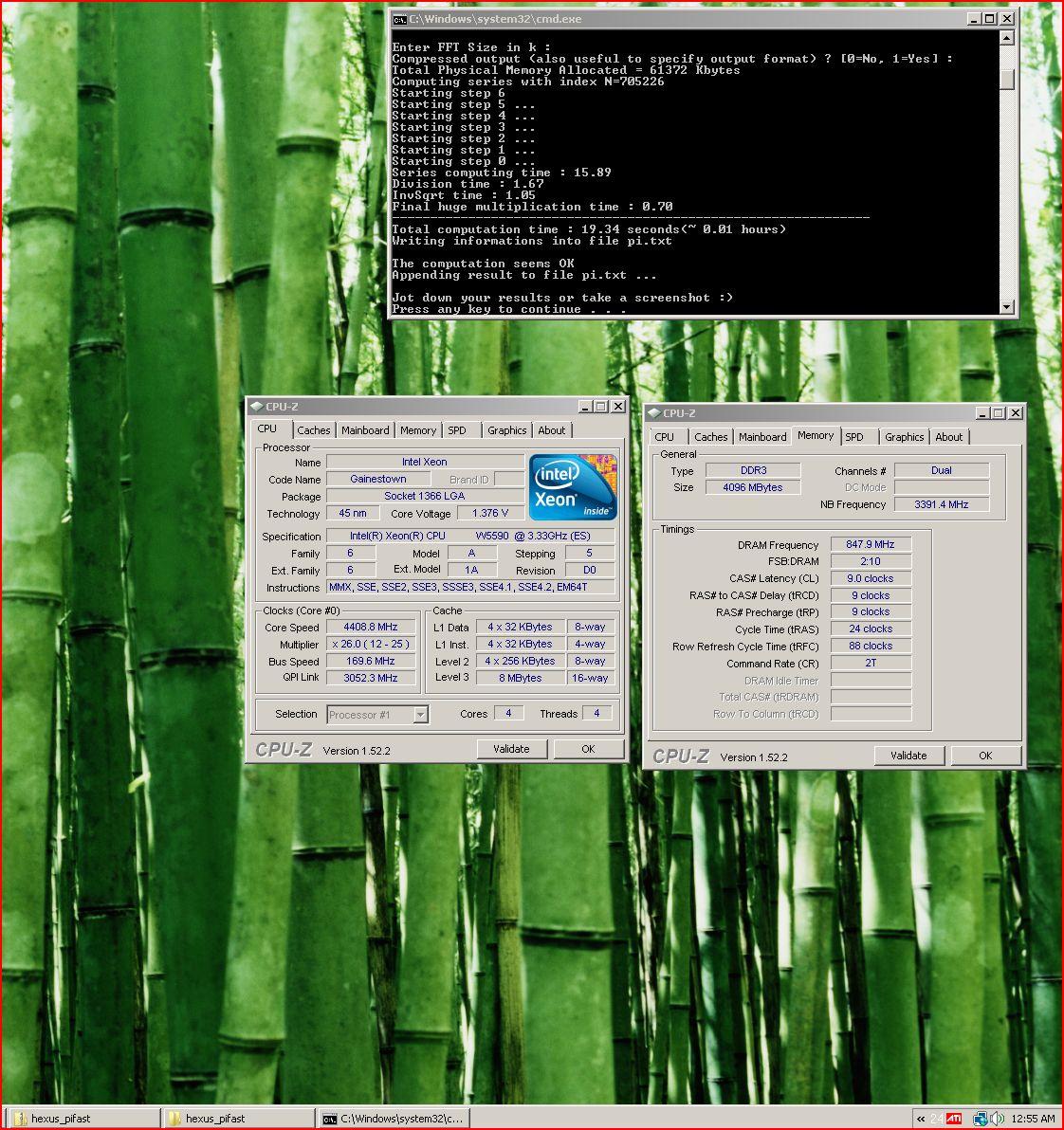Click the QPI Link value 3052.3 MHz
Viewport: 1064px width, 1130px height.
371,678
